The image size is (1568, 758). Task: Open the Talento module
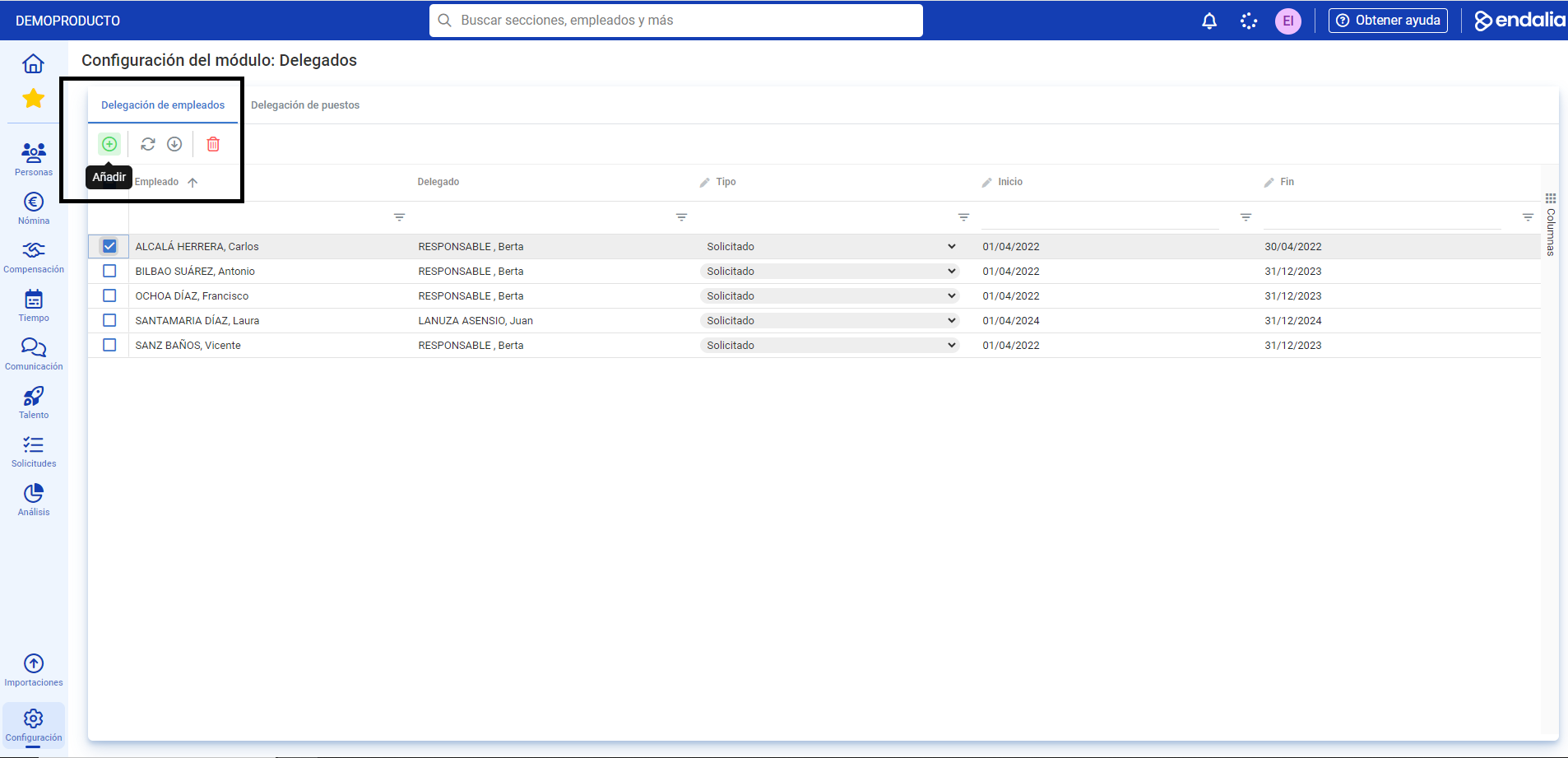click(x=34, y=402)
